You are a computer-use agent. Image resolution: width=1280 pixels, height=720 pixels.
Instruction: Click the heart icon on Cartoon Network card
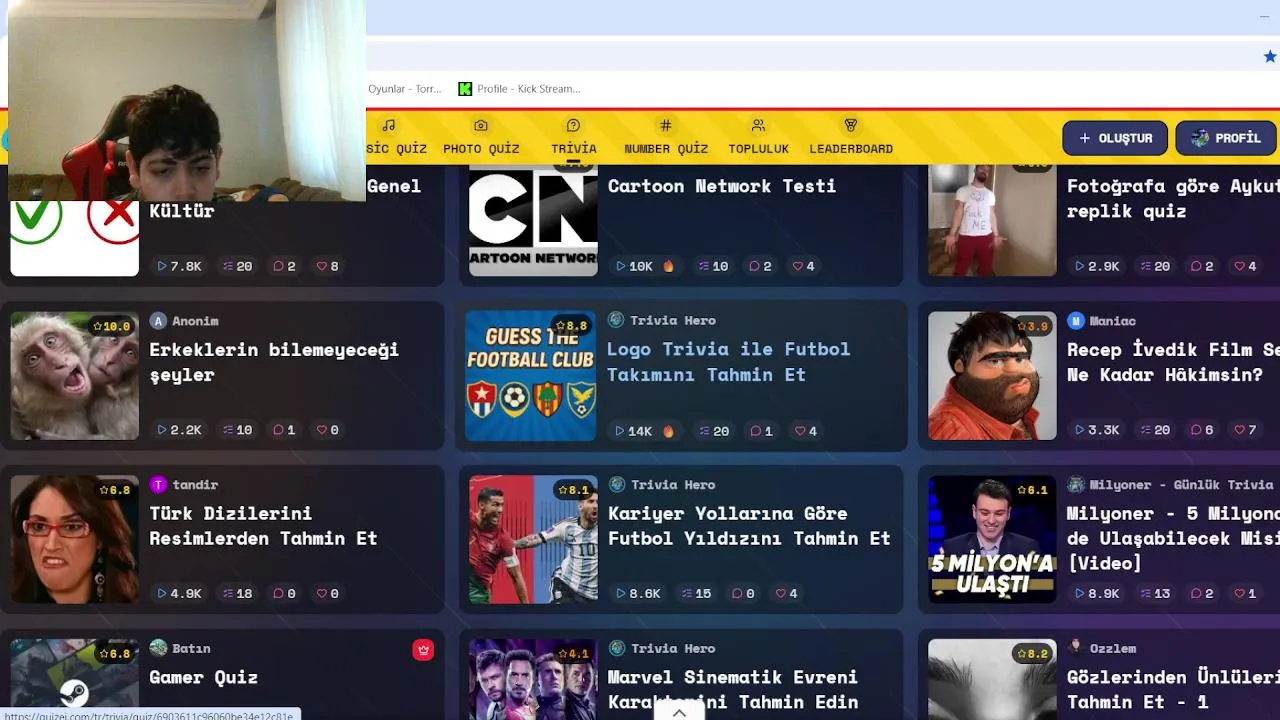point(799,266)
